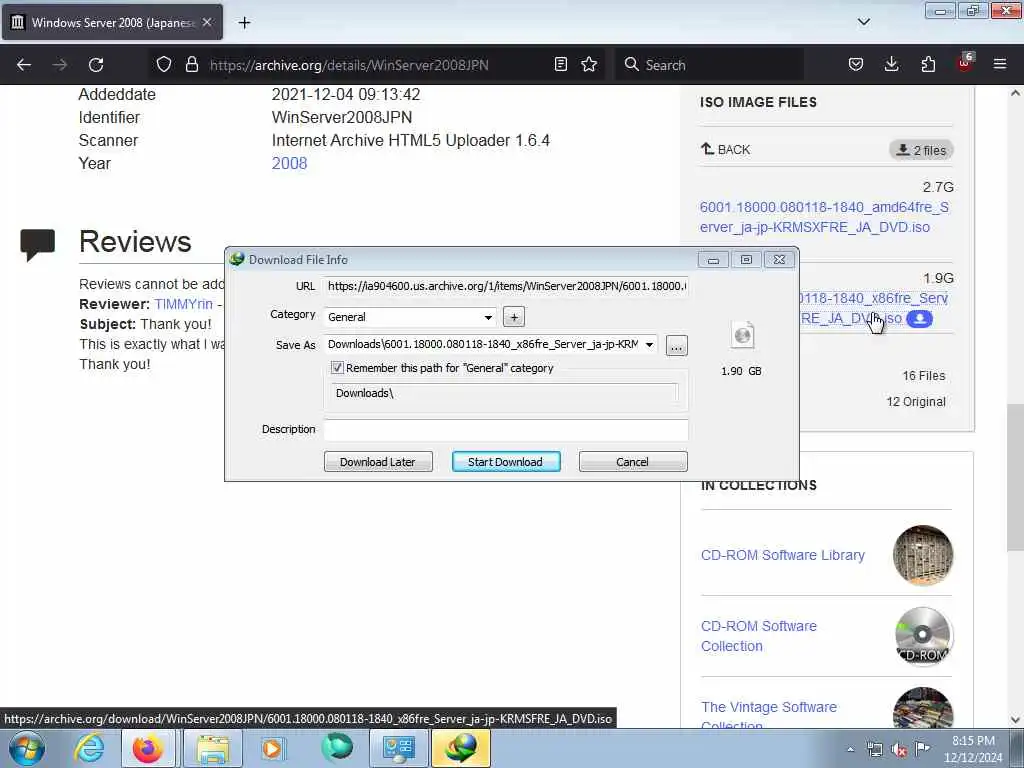Toggle Remember this path for General checkbox
Screen dimensions: 1024x768
coord(337,368)
